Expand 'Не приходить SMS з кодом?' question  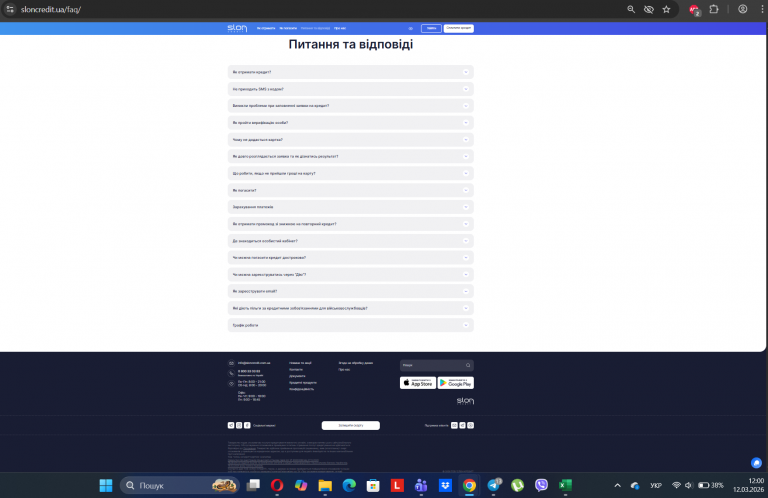coord(351,89)
